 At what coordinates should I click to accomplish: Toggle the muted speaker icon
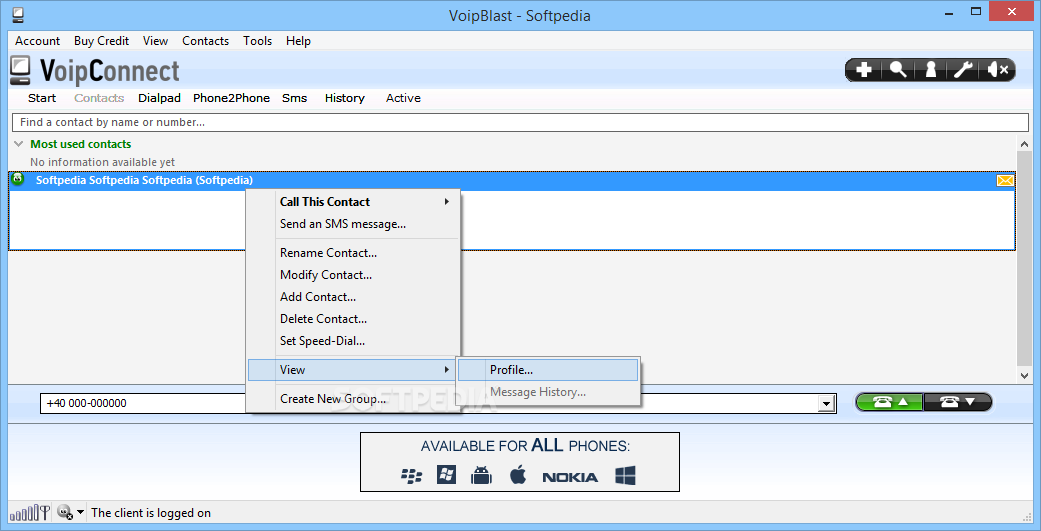998,70
